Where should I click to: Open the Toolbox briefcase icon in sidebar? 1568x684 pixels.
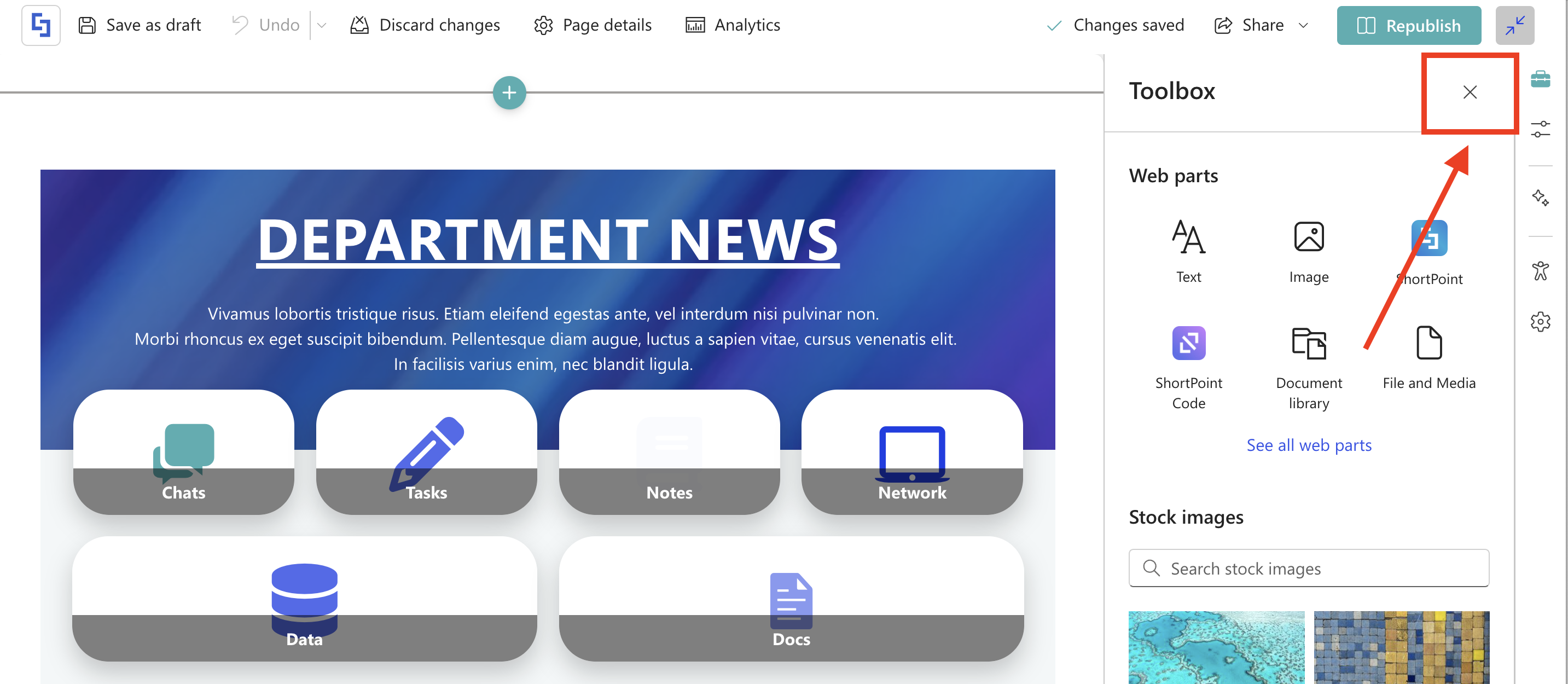point(1540,79)
